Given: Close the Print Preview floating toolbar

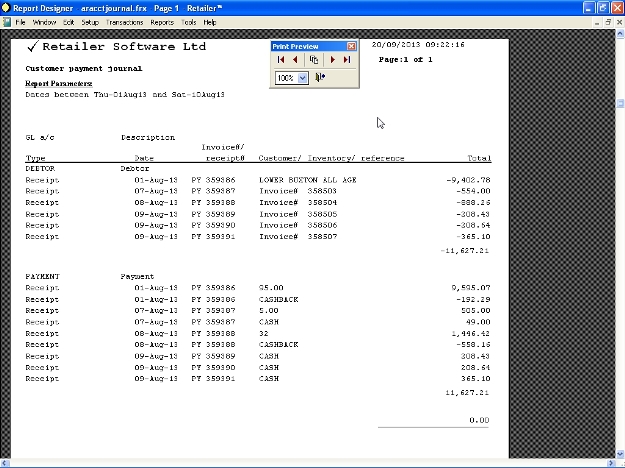Looking at the screenshot, I should pos(351,46).
